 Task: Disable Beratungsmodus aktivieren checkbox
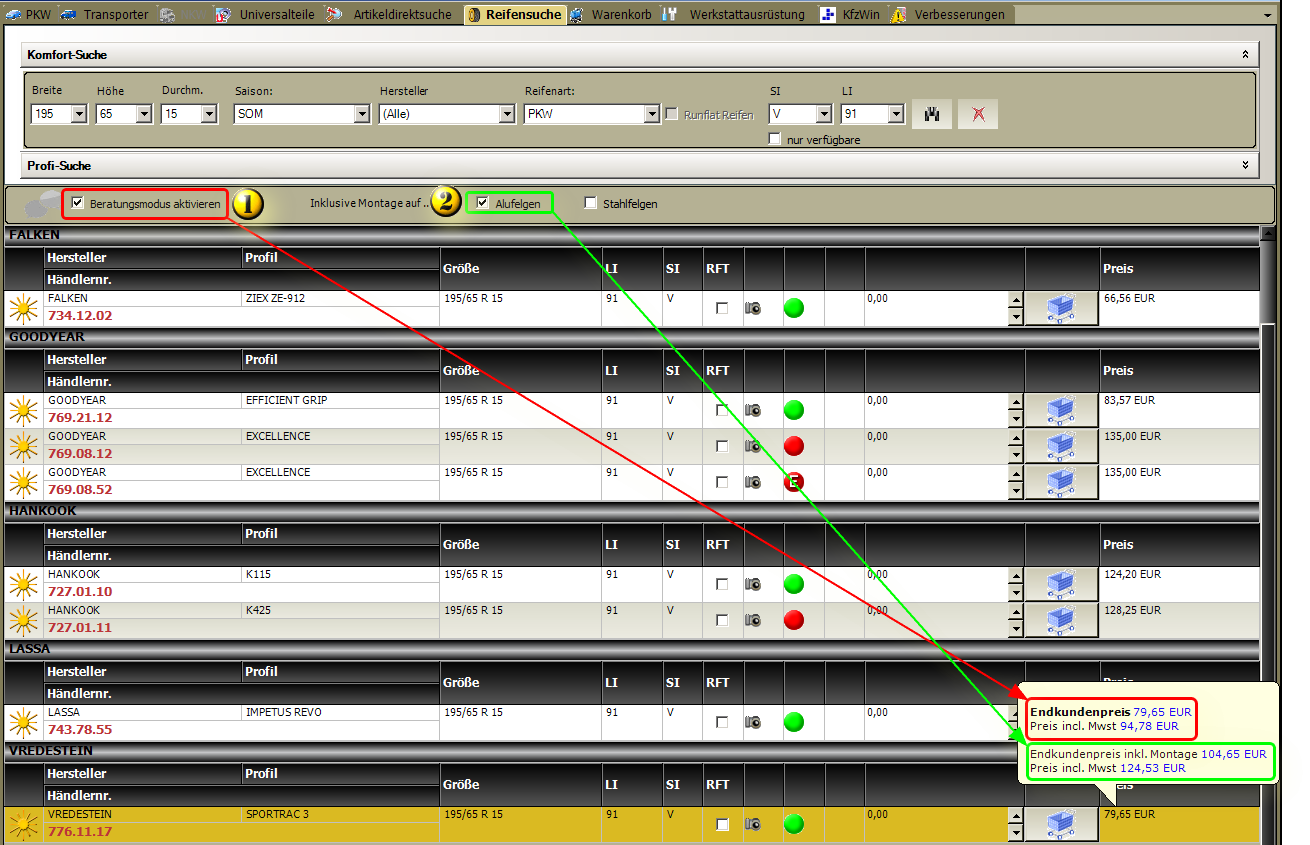coord(77,203)
